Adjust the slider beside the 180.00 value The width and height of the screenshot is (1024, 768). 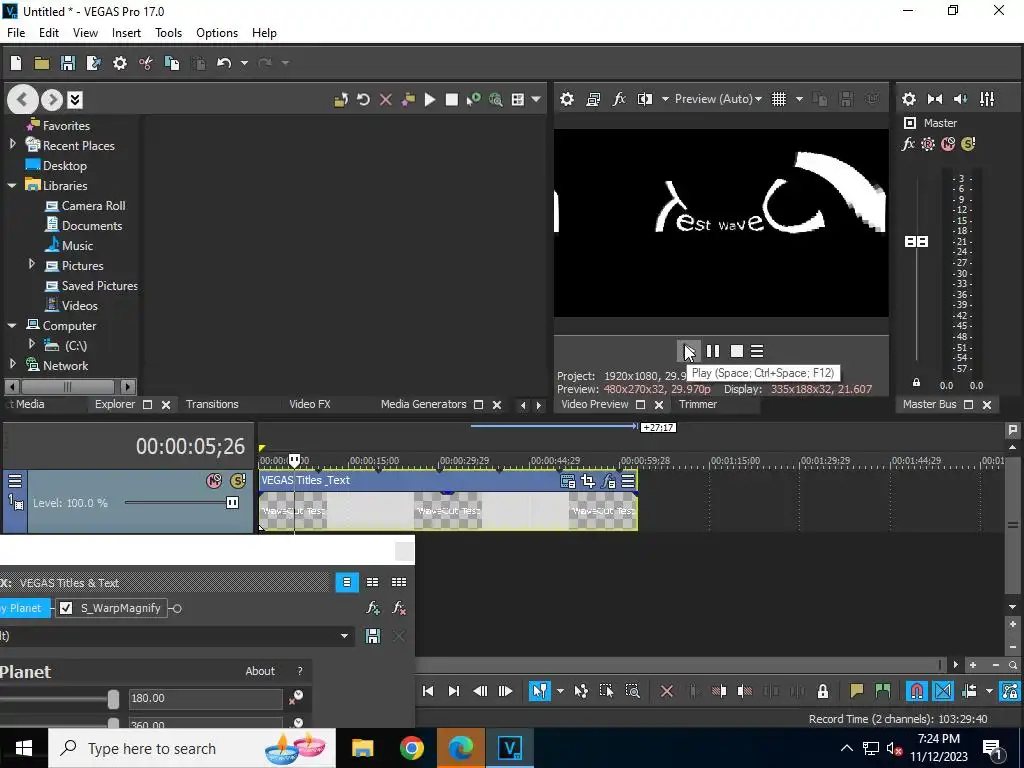[113, 699]
